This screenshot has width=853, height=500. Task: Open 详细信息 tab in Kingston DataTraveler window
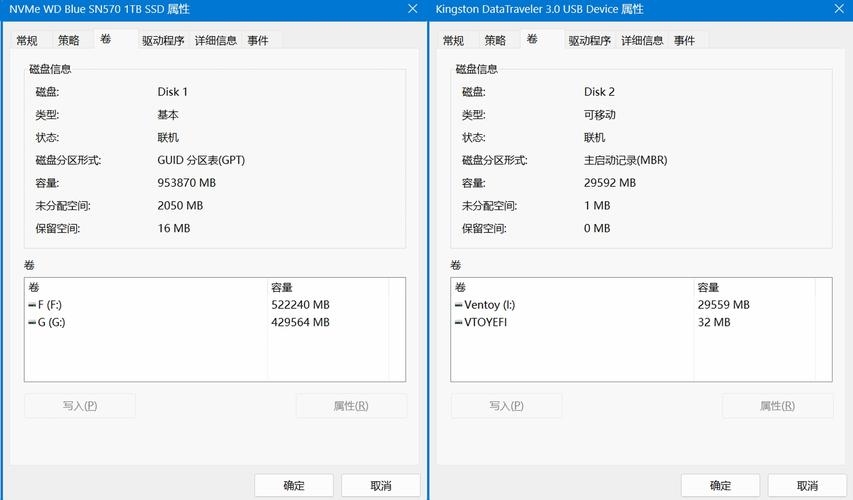point(642,40)
